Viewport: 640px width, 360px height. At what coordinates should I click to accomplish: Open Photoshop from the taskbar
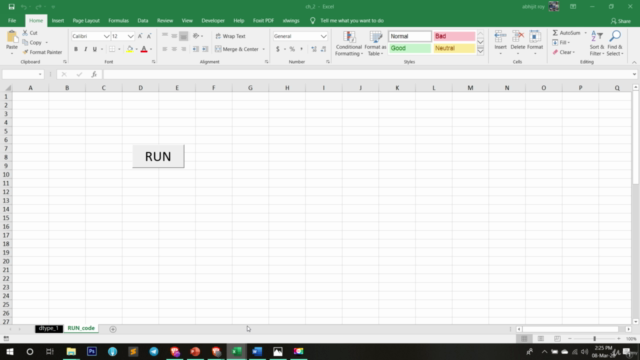(x=92, y=351)
